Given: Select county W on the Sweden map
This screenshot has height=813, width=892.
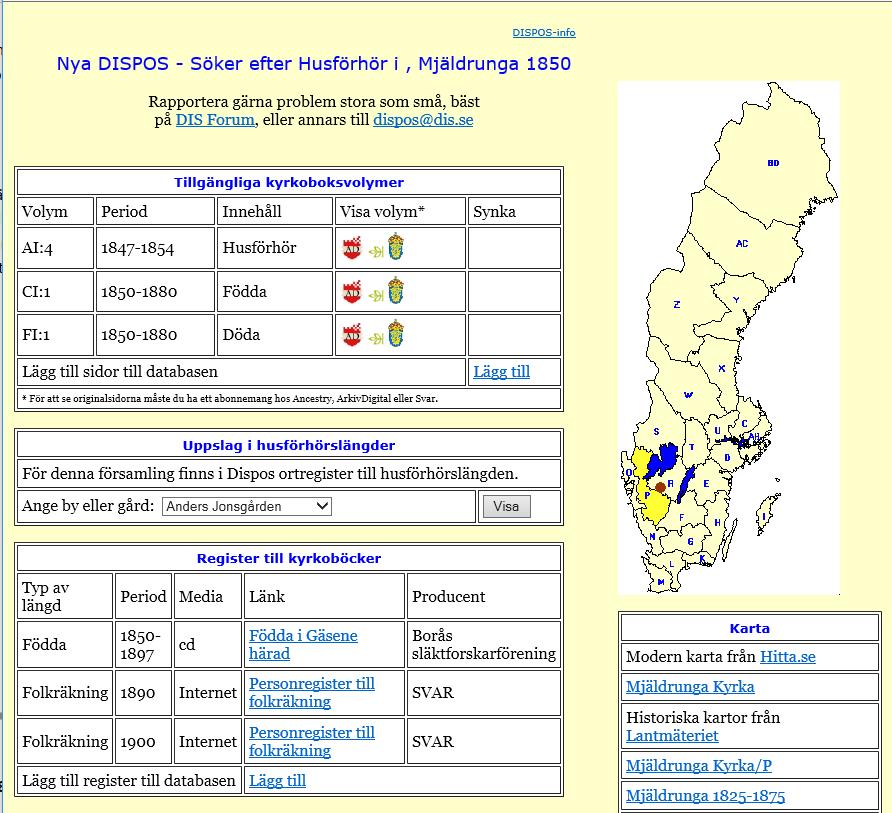Looking at the screenshot, I should pos(688,395).
